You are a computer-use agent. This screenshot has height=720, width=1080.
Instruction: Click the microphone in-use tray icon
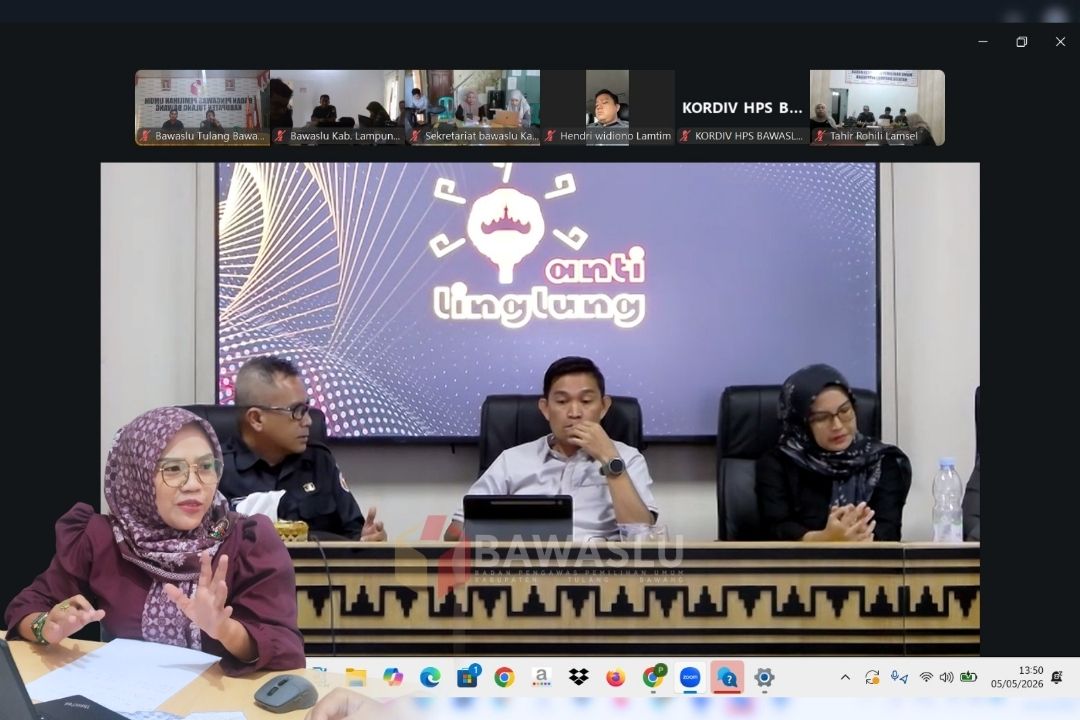click(899, 678)
